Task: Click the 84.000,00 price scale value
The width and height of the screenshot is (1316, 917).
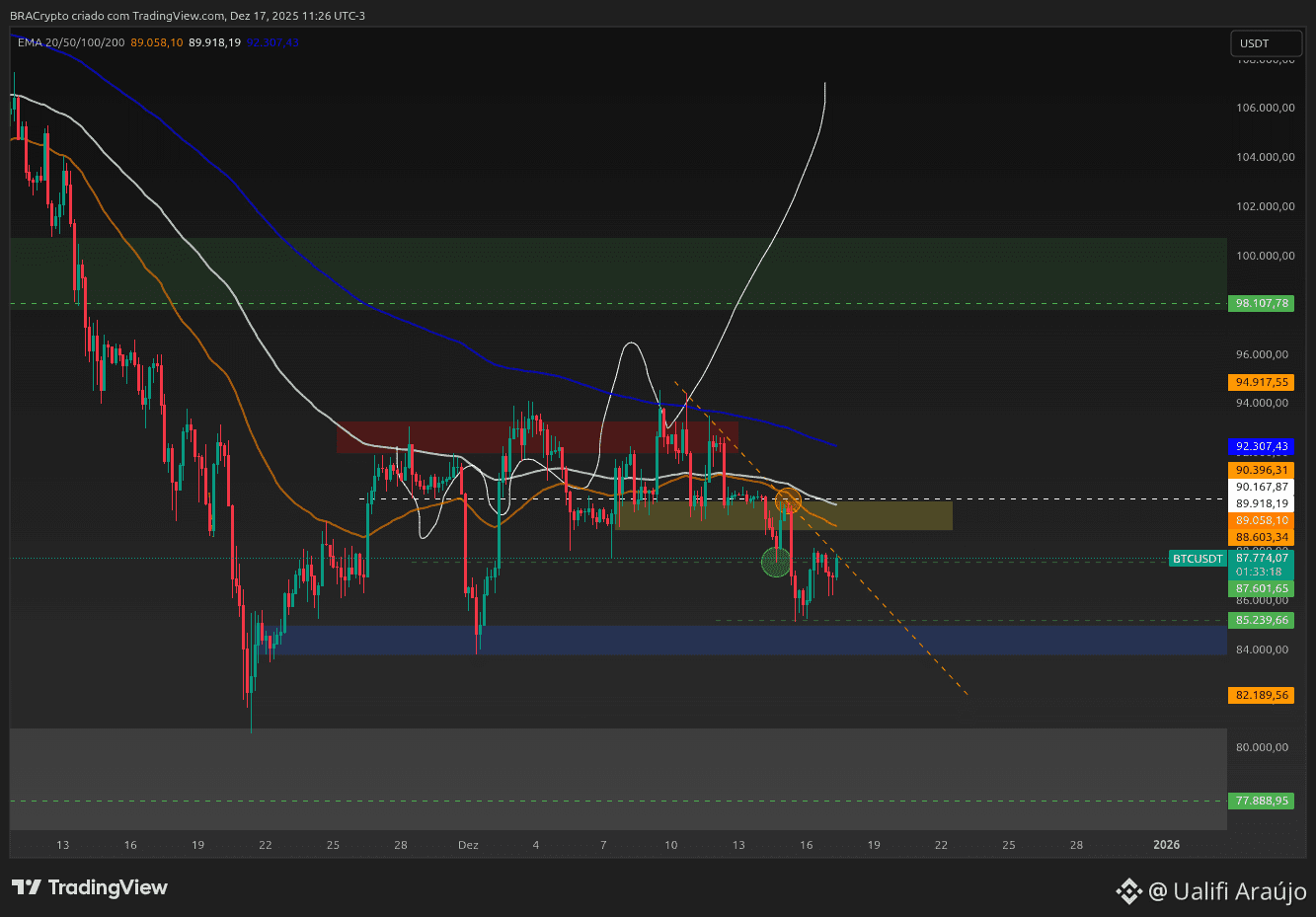Action: tap(1263, 650)
